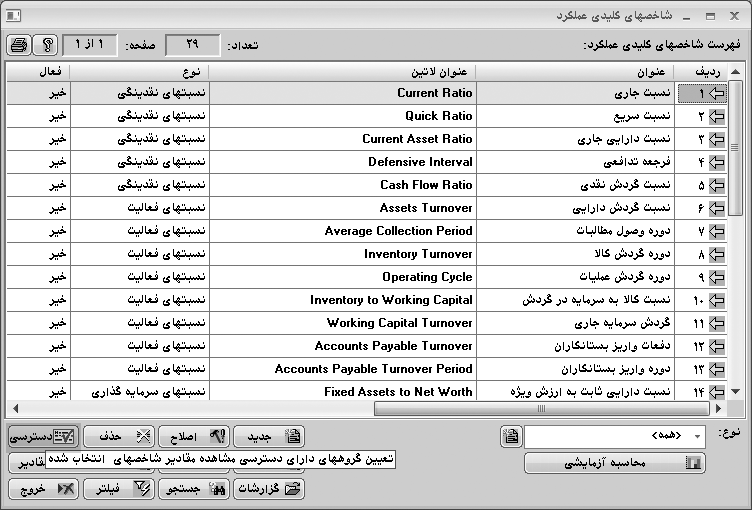Click the جستجو (Search) binoculars button
Viewport: 752px width, 510px height.
(194, 489)
